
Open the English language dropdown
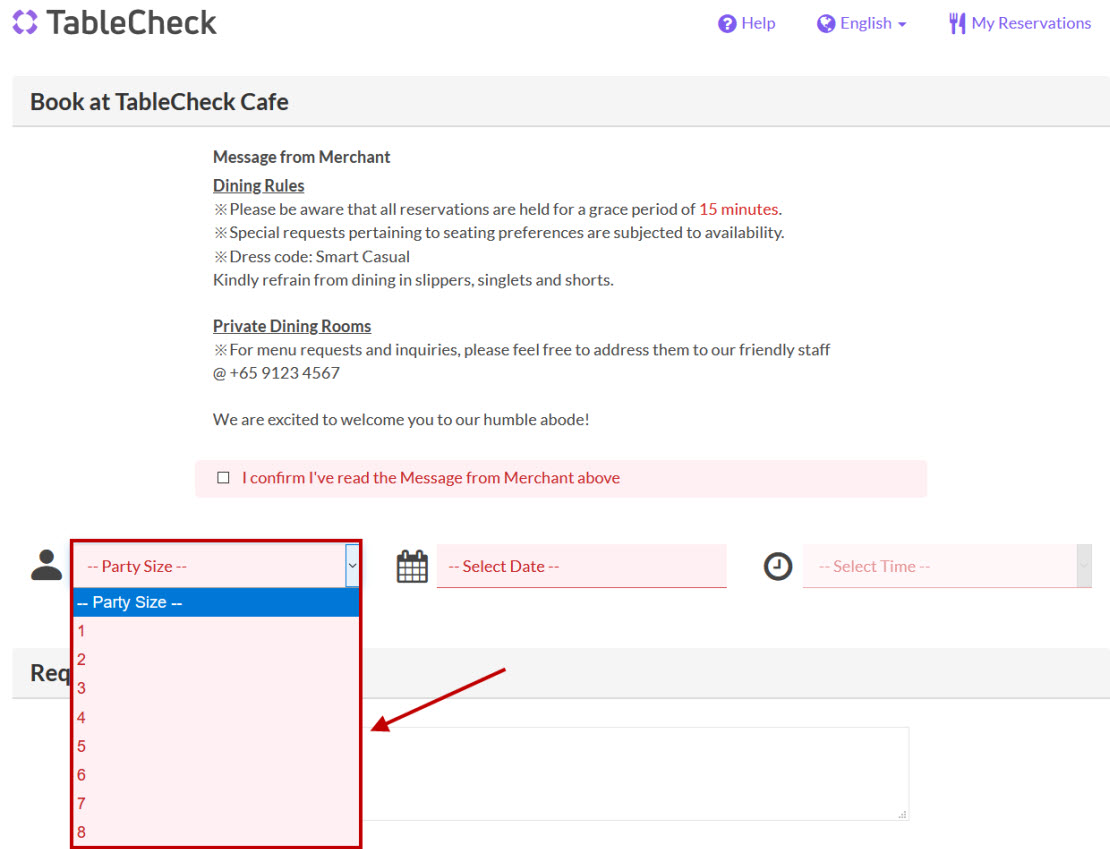(862, 23)
